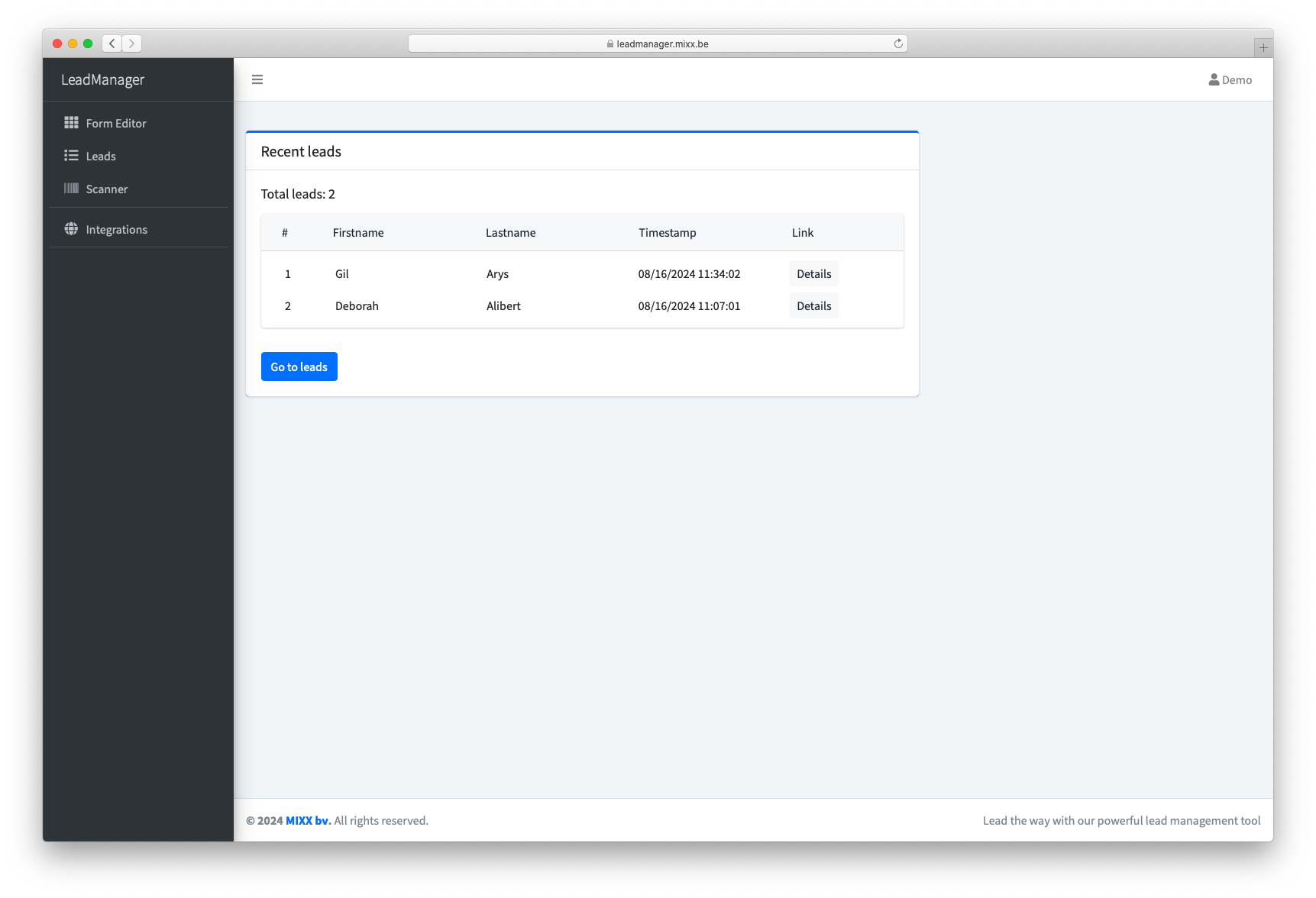Click row number 2 cell

coord(288,306)
